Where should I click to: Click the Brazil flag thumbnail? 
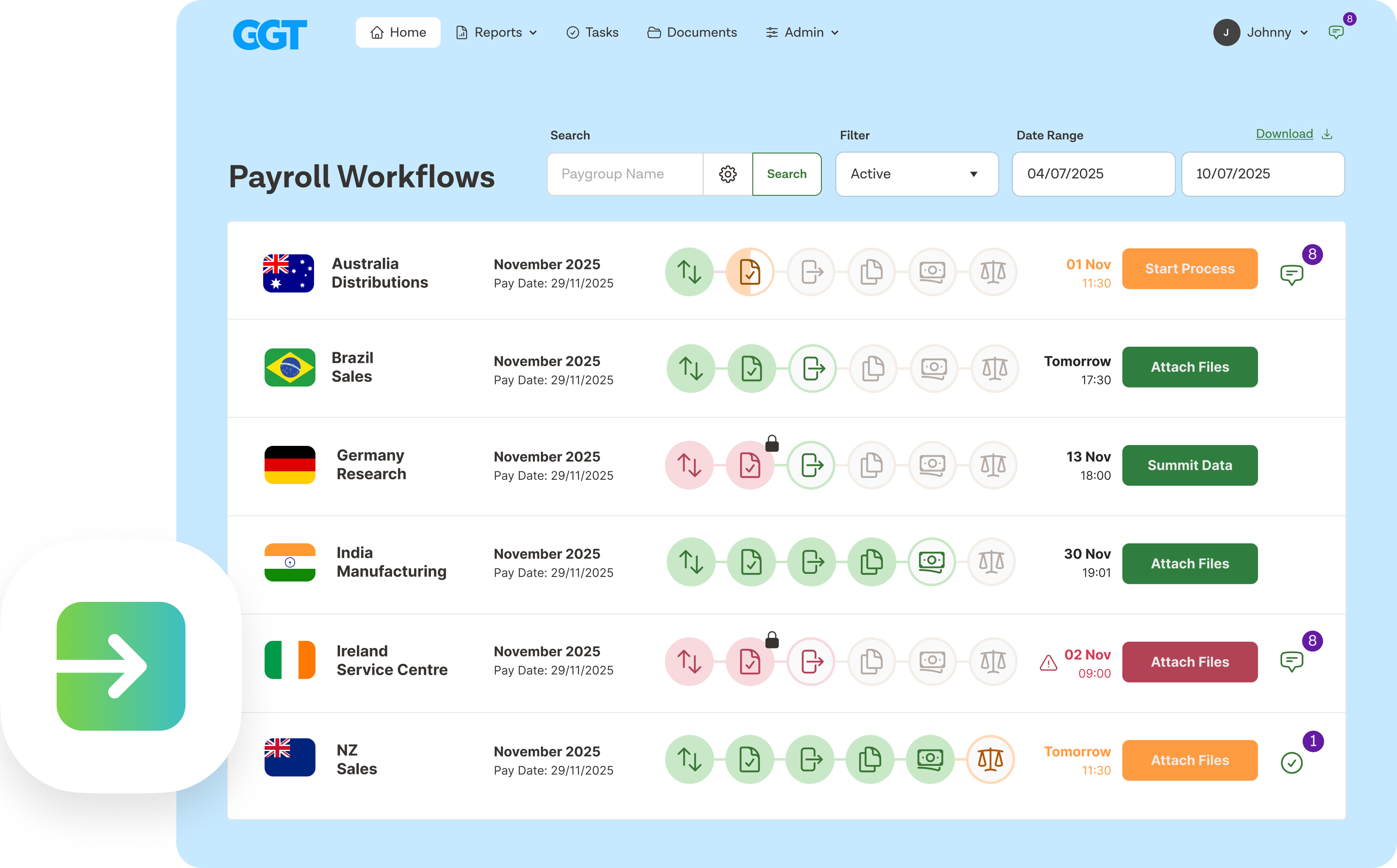tap(290, 367)
